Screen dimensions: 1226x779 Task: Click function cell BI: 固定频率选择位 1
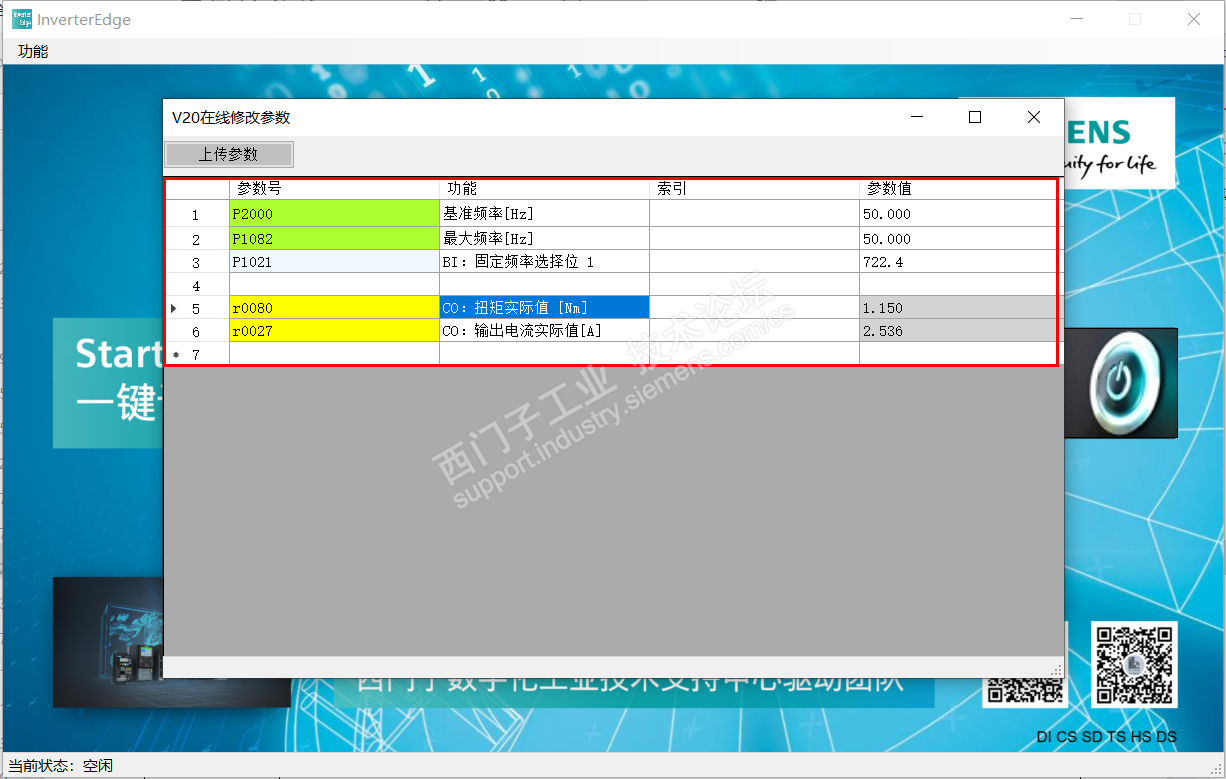(x=544, y=262)
